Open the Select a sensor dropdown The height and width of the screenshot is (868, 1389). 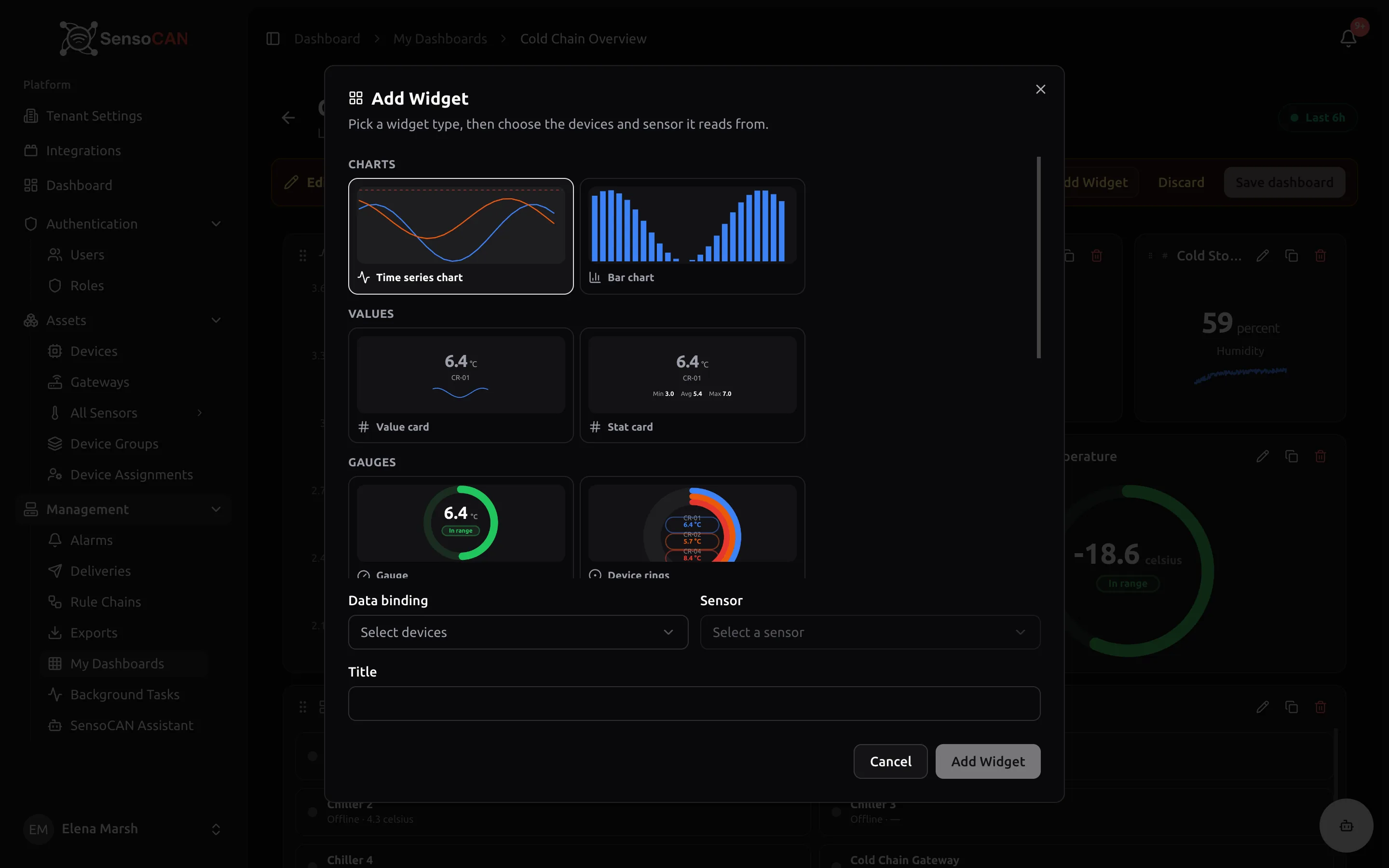click(870, 632)
